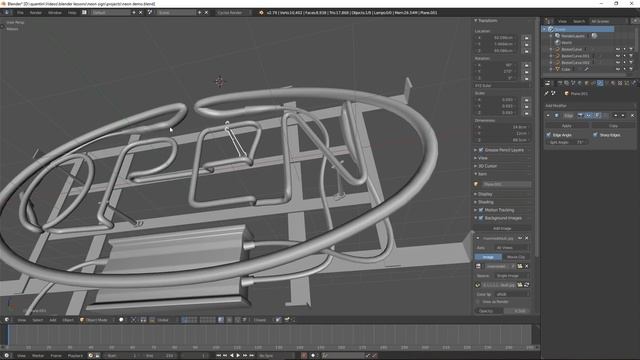Open the Modifiers wrench properties tab

pyautogui.click(x=600, y=83)
